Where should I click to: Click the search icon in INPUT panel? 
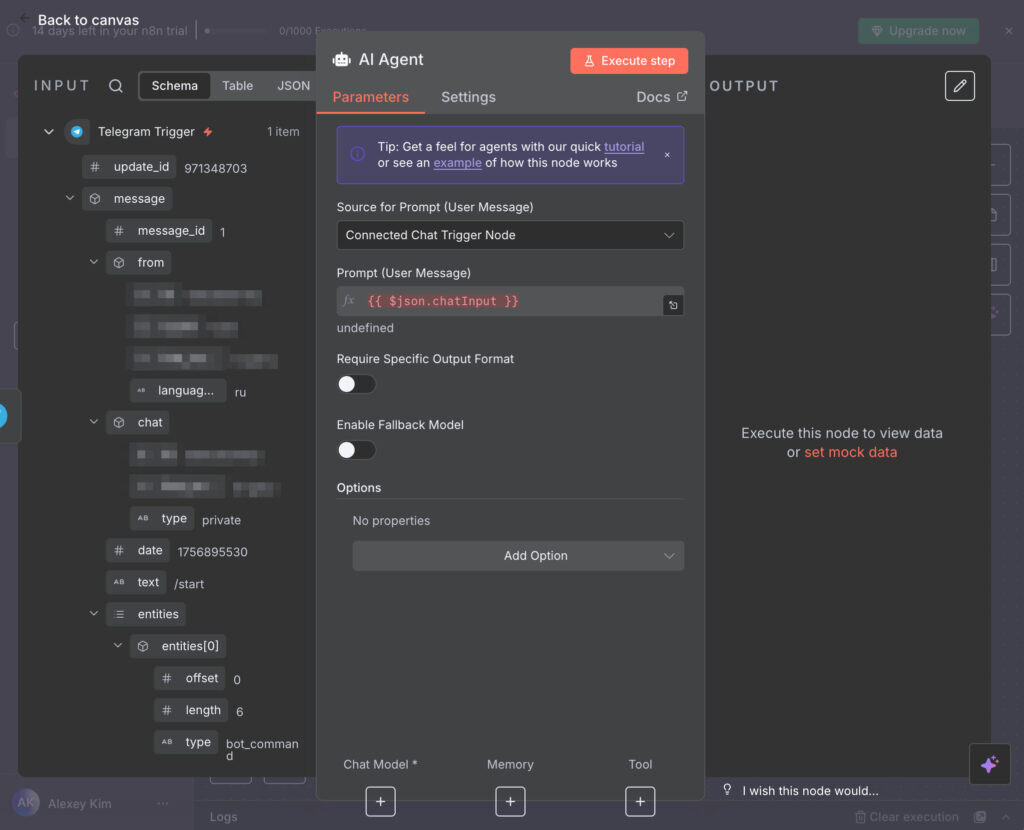(116, 86)
